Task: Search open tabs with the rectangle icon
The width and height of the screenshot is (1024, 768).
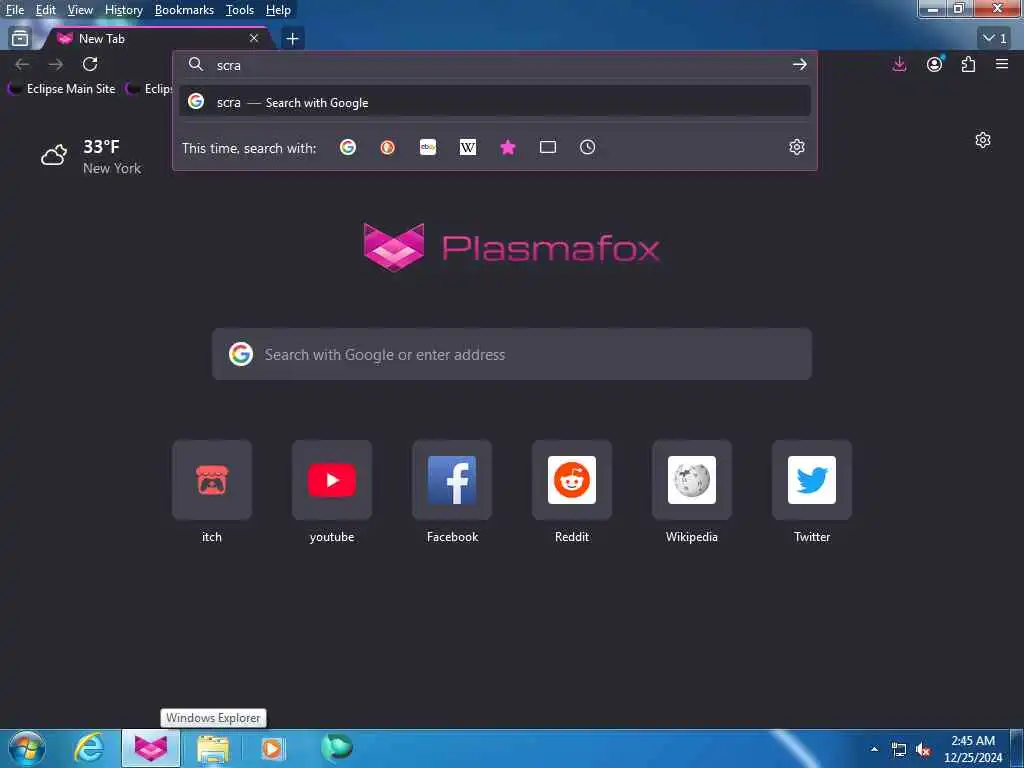Action: 548,147
